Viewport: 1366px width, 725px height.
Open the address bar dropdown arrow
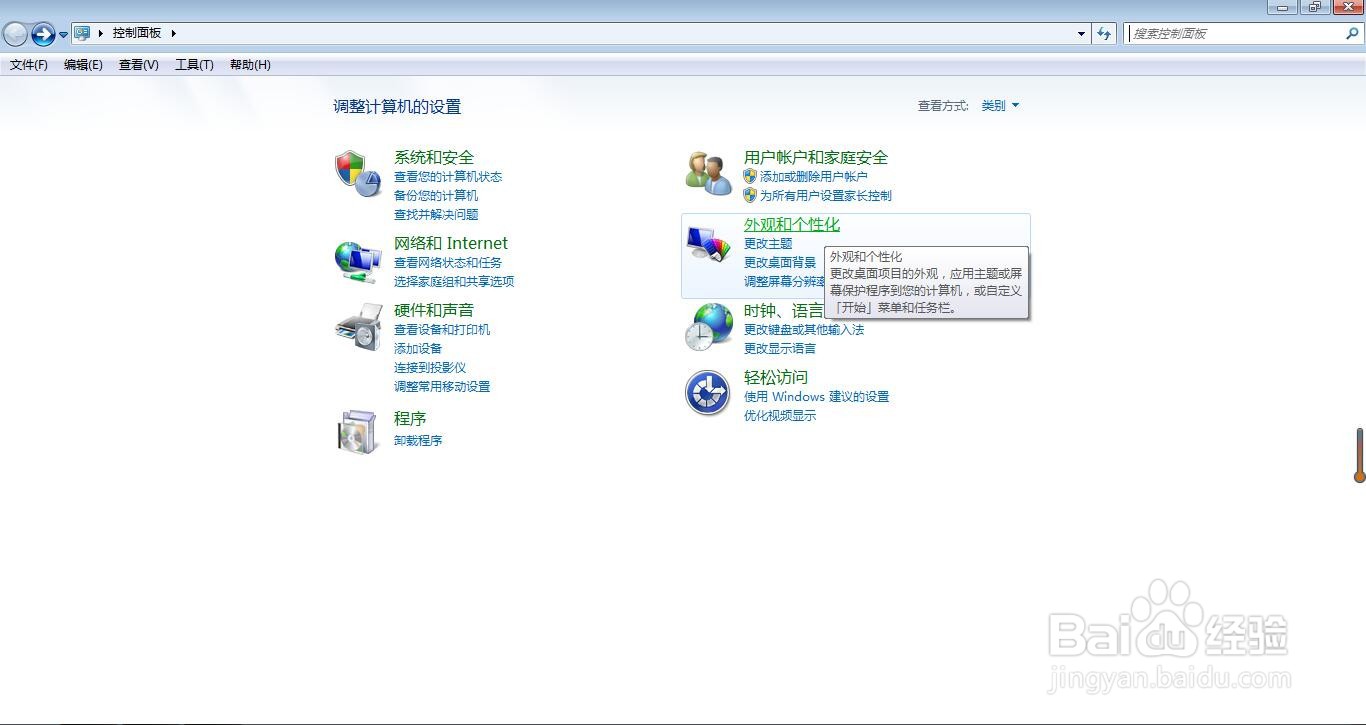point(1080,33)
